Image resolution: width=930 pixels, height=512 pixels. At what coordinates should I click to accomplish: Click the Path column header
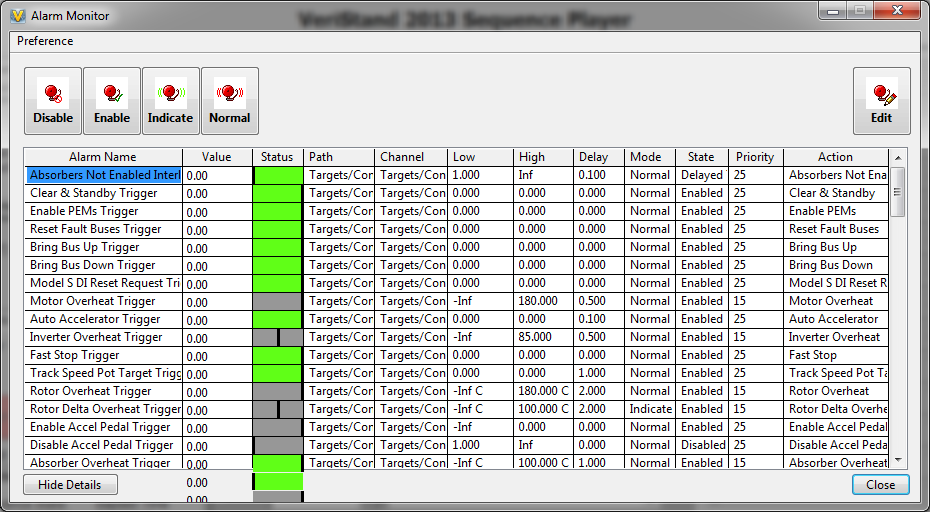pyautogui.click(x=339, y=157)
